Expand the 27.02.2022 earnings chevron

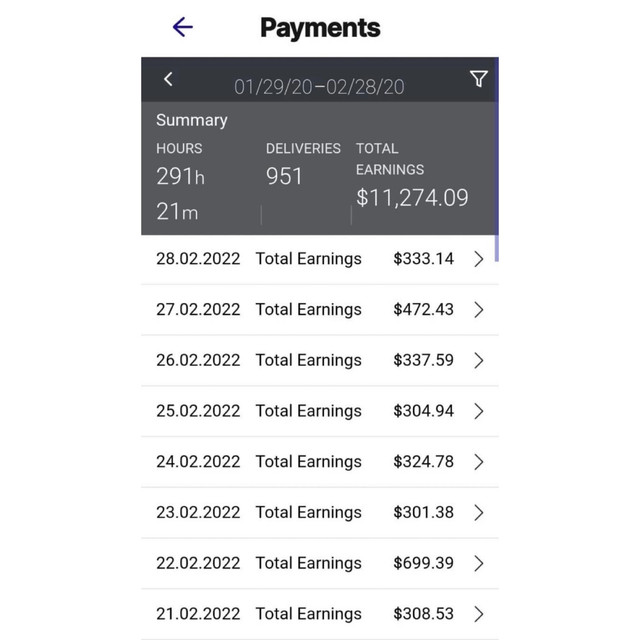pos(478,310)
